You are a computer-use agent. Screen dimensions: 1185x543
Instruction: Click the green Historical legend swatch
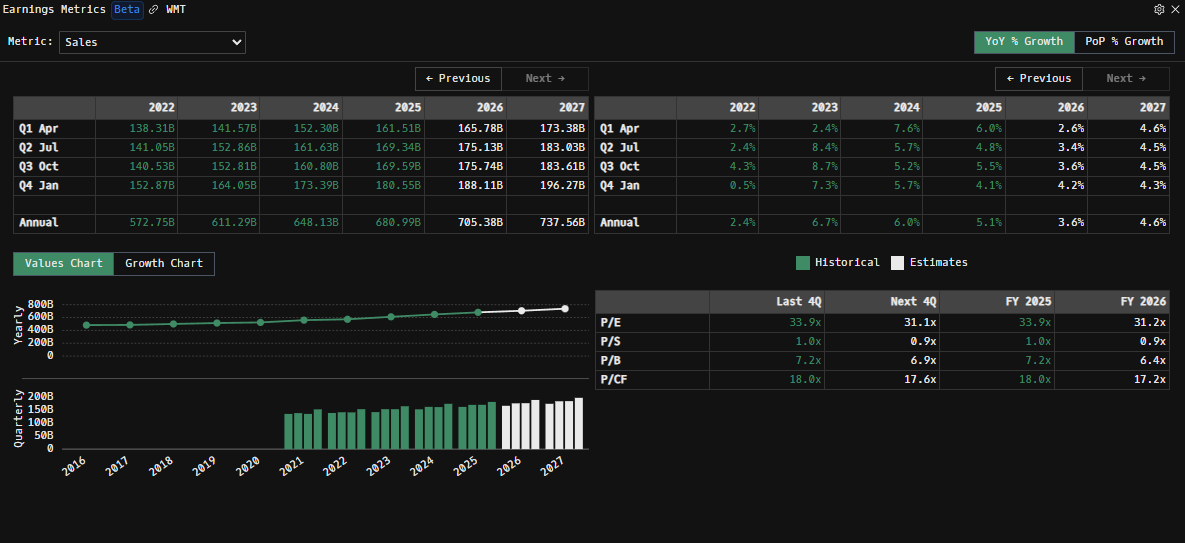[x=803, y=263]
